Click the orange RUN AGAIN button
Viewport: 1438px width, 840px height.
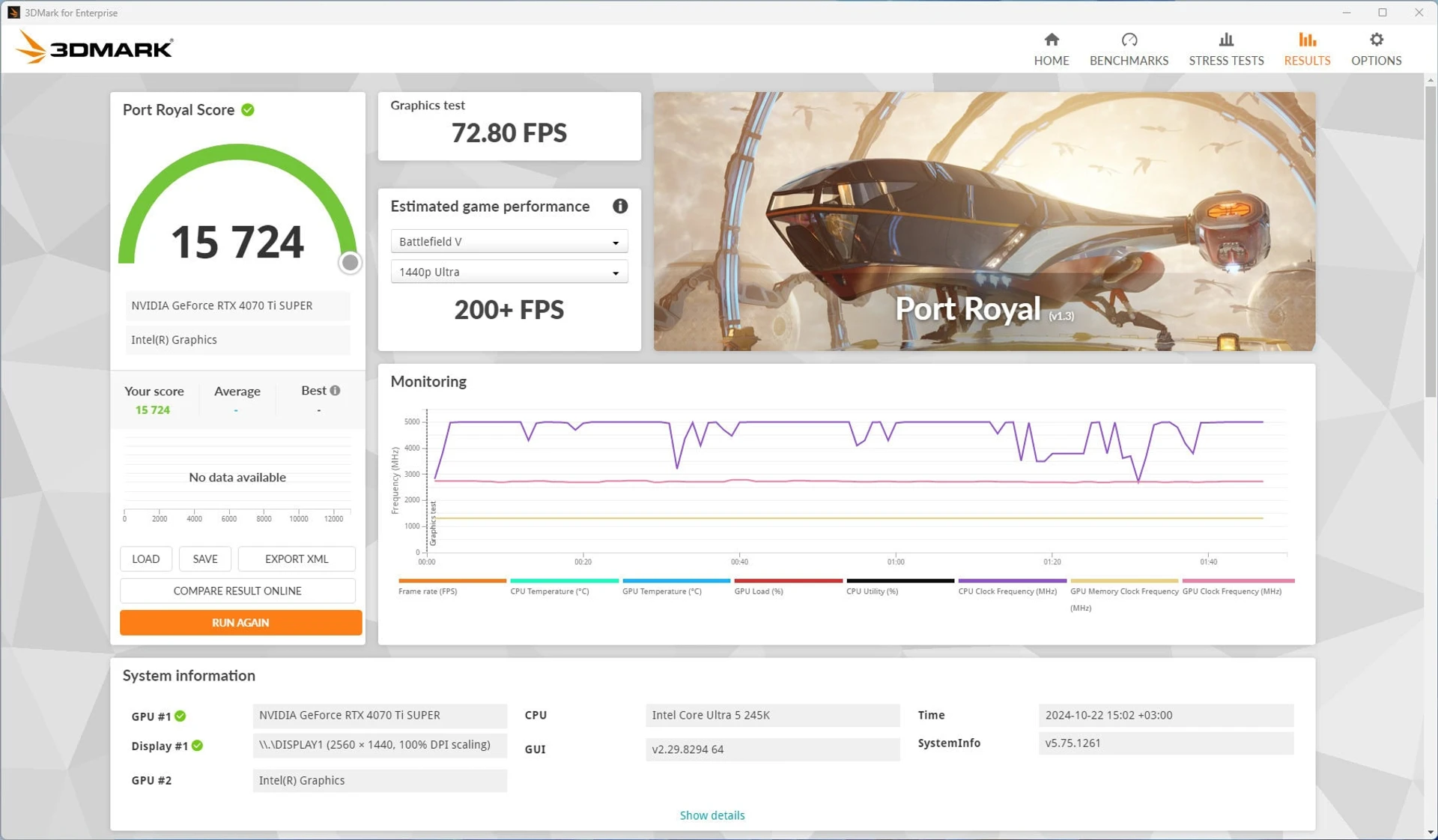240,622
